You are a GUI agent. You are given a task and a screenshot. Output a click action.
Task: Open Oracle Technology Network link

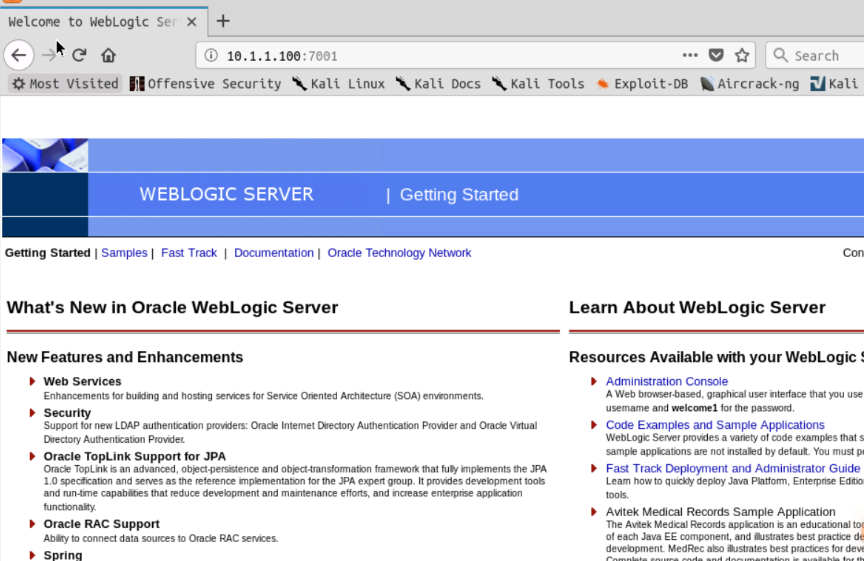click(x=399, y=253)
